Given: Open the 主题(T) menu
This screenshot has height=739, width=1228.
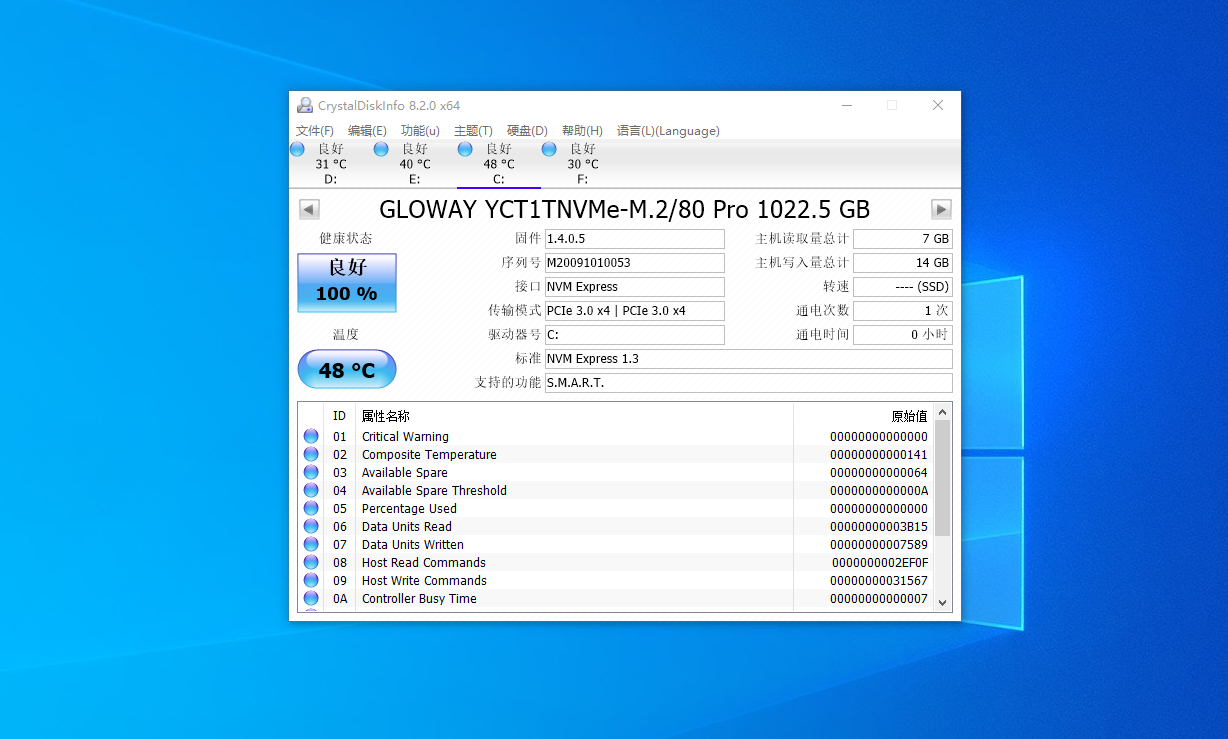Looking at the screenshot, I should point(473,131).
